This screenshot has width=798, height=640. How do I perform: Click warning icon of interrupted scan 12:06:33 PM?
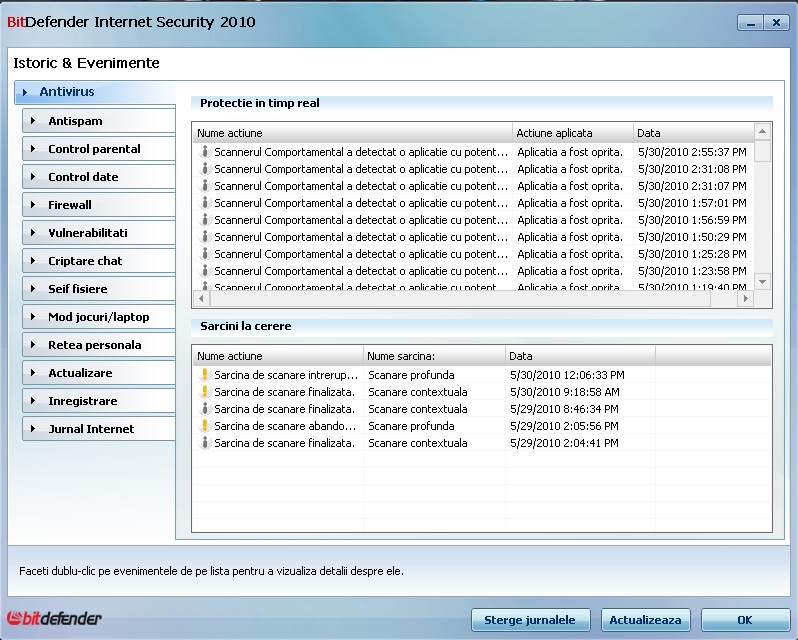(x=205, y=374)
